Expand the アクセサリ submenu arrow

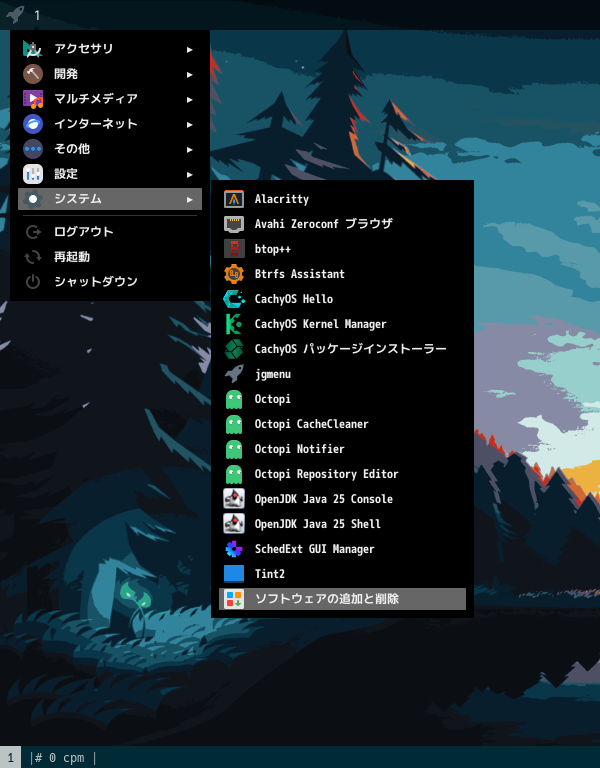[x=190, y=49]
